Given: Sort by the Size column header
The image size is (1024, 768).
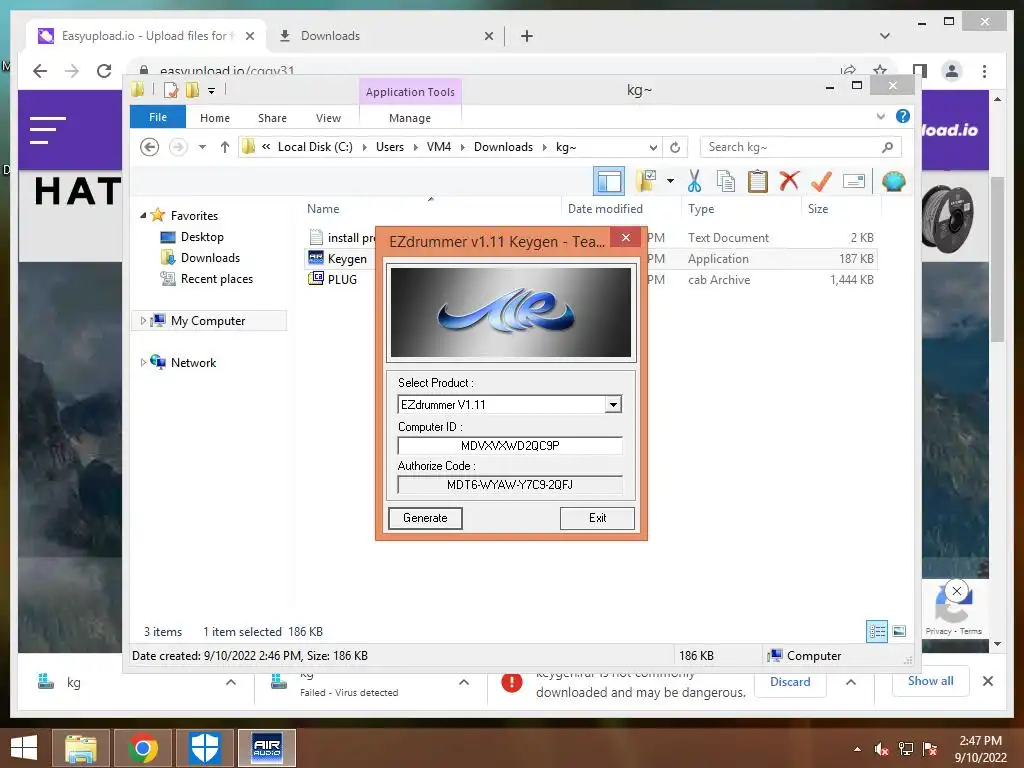Looking at the screenshot, I should [818, 209].
